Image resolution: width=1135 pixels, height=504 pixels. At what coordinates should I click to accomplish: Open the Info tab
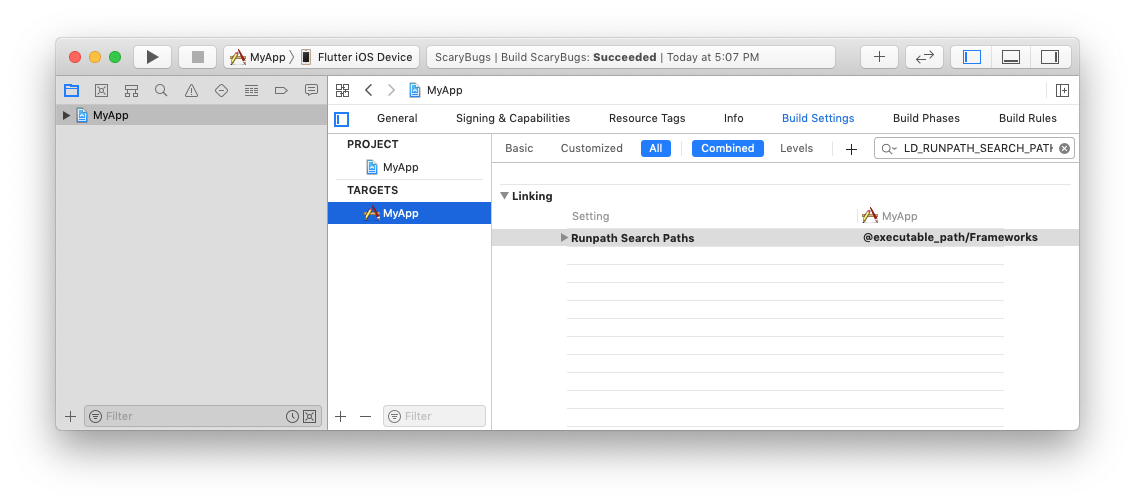click(733, 118)
